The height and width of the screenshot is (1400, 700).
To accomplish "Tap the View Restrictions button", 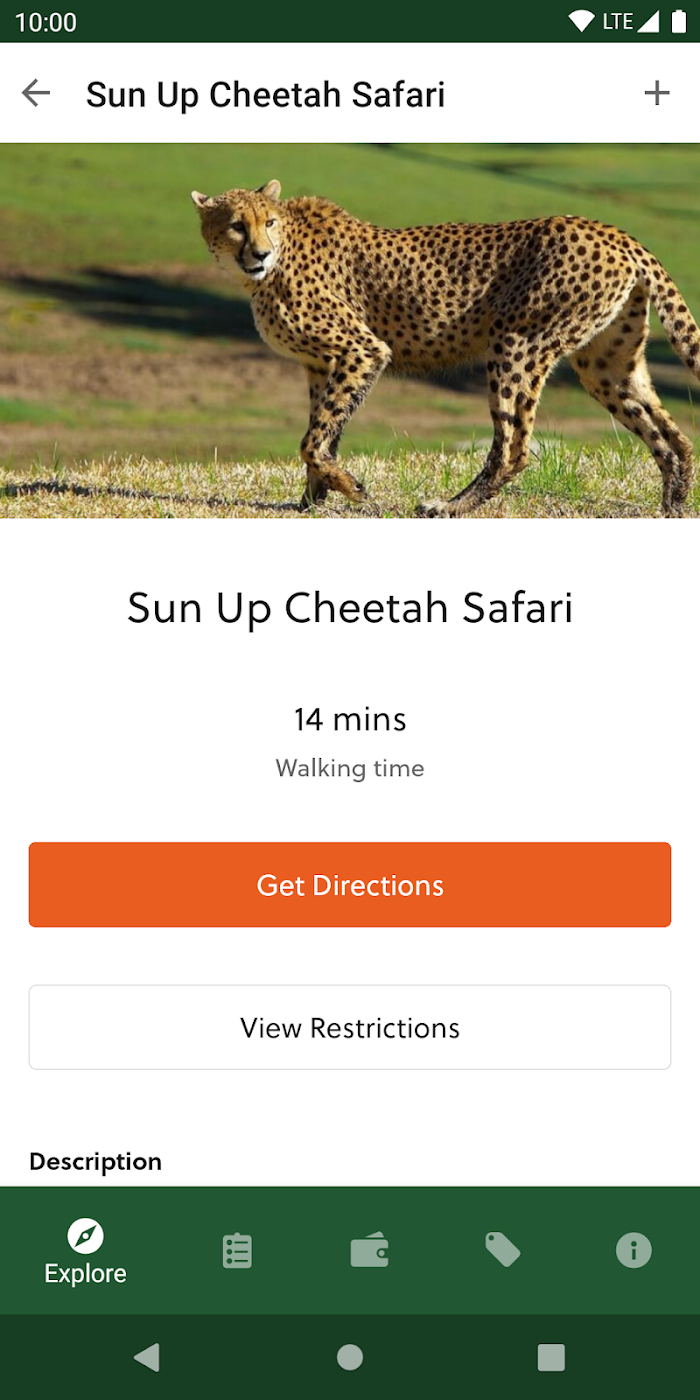I will pyautogui.click(x=350, y=1028).
